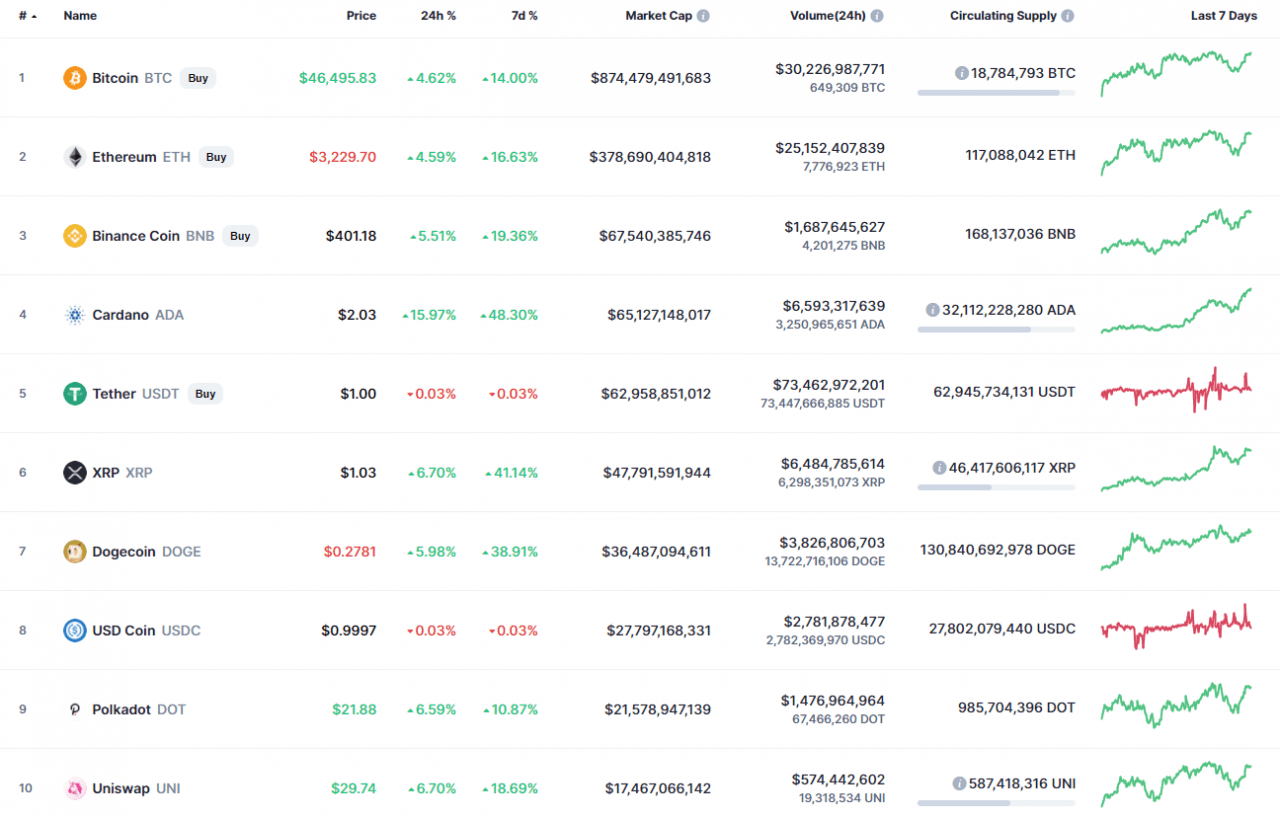Screen dimensions: 1280x816
Task: Sort the table by the # rank column
Action: [x=27, y=16]
